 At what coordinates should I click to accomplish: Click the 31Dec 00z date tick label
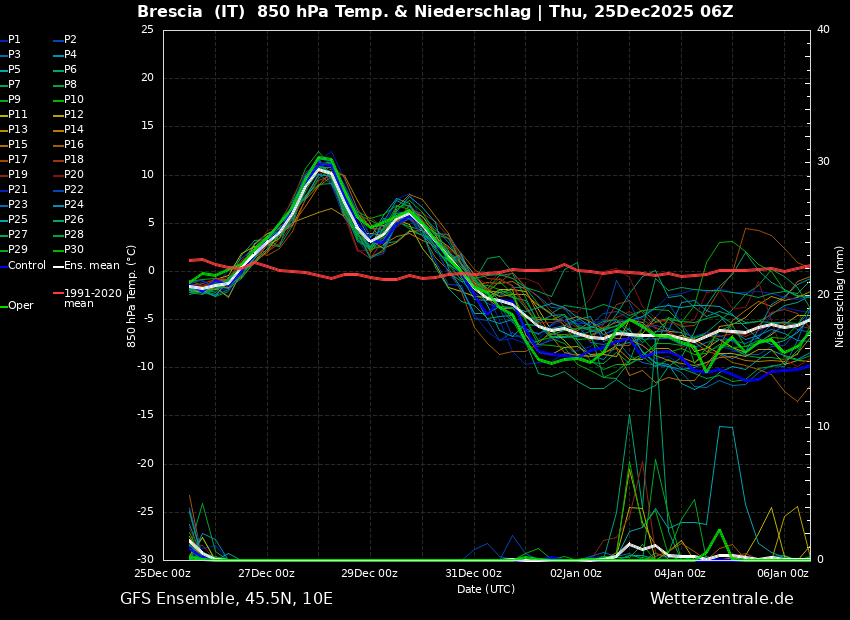pyautogui.click(x=473, y=574)
